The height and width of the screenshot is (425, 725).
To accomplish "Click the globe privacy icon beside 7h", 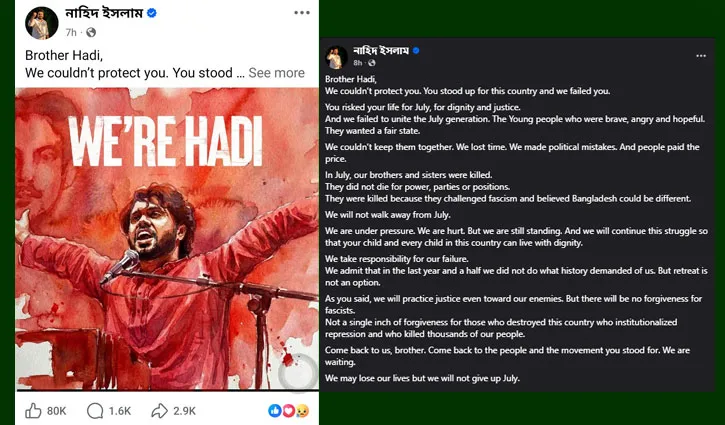I will point(92,32).
